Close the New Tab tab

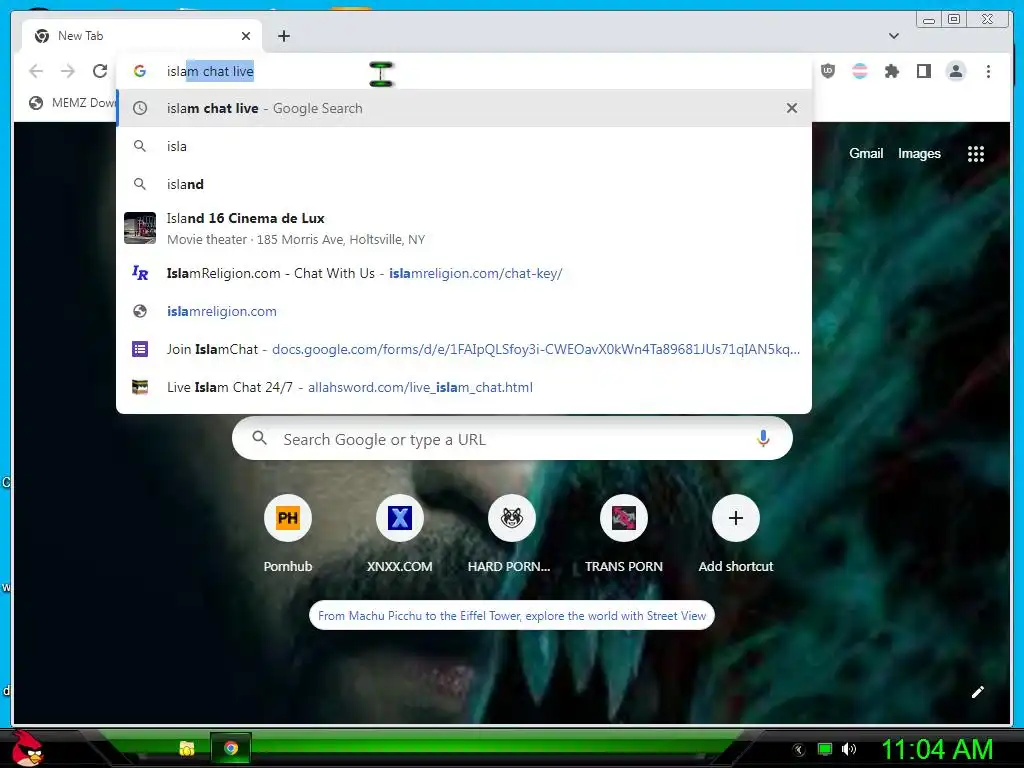point(246,36)
